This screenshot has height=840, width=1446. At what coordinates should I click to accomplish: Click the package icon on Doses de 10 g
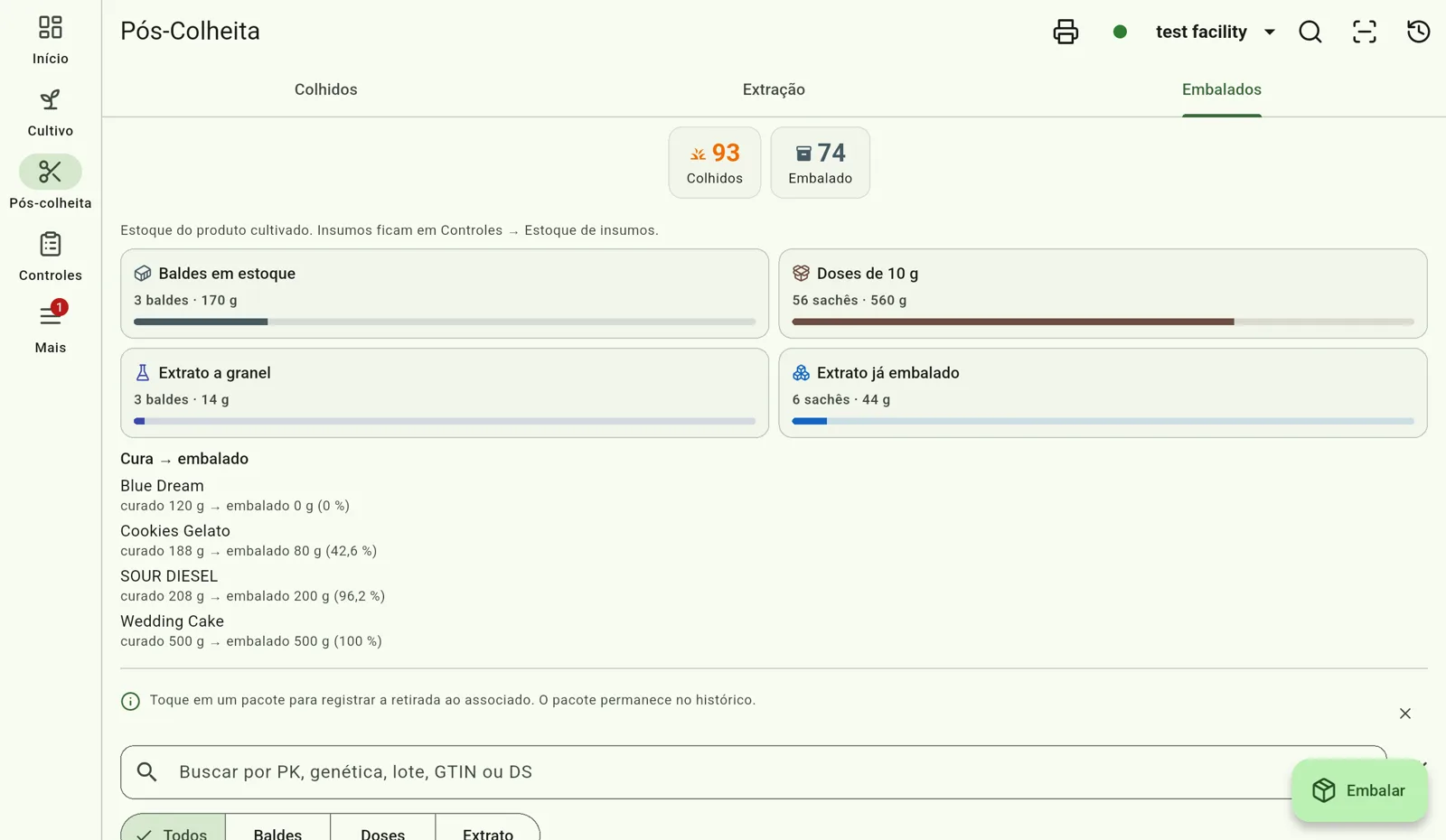click(801, 274)
